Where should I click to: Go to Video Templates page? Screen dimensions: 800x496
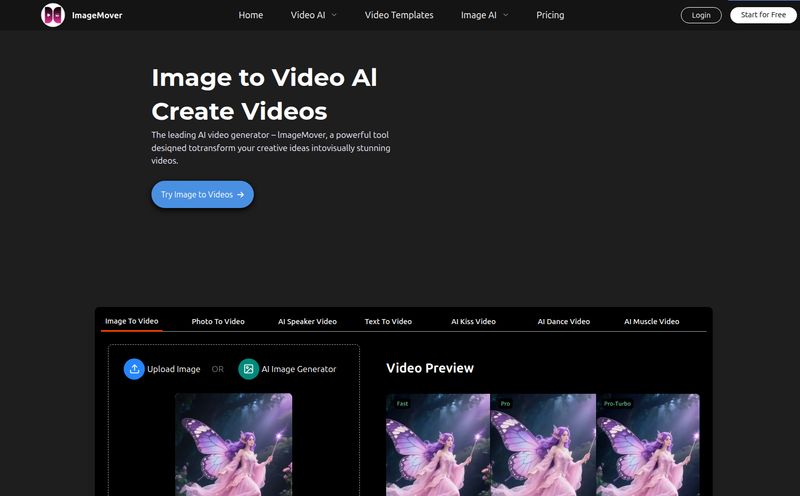[399, 15]
